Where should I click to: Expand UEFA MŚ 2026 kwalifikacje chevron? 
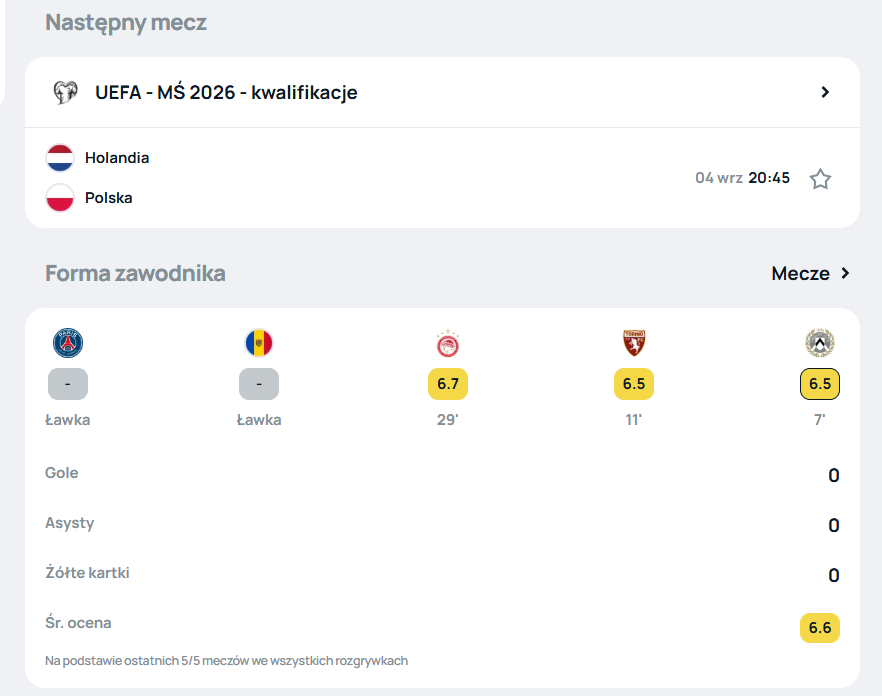[x=825, y=92]
